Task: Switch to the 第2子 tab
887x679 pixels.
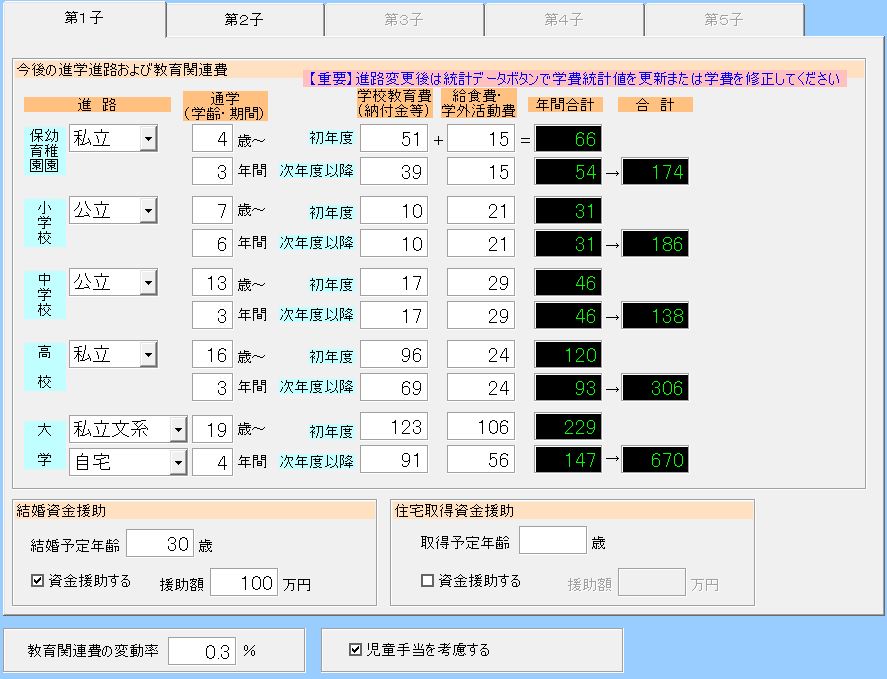Action: (245, 20)
